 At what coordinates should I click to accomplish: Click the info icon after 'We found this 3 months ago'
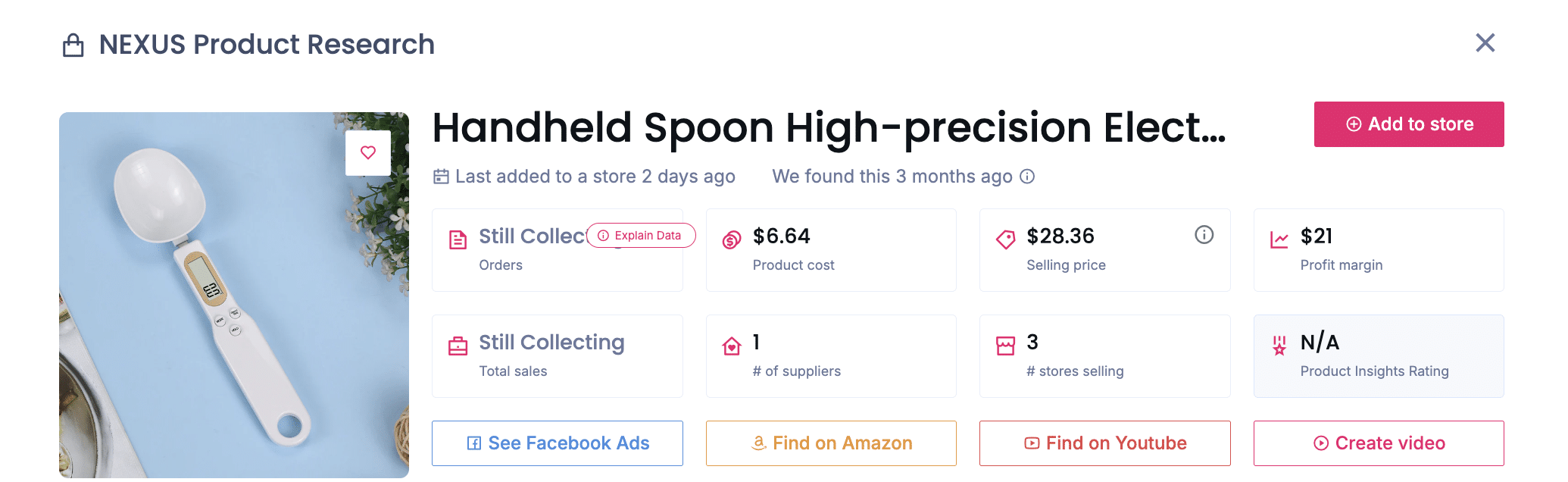[x=1027, y=177]
